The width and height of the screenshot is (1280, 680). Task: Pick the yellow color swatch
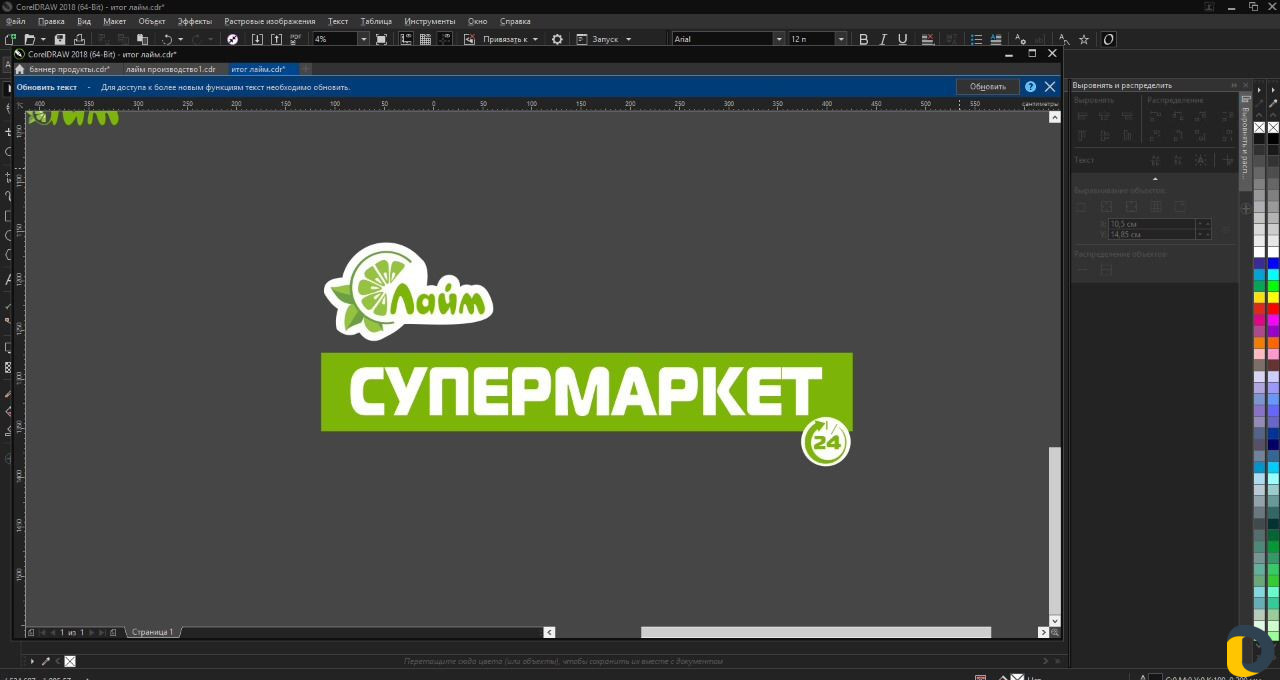1273,297
